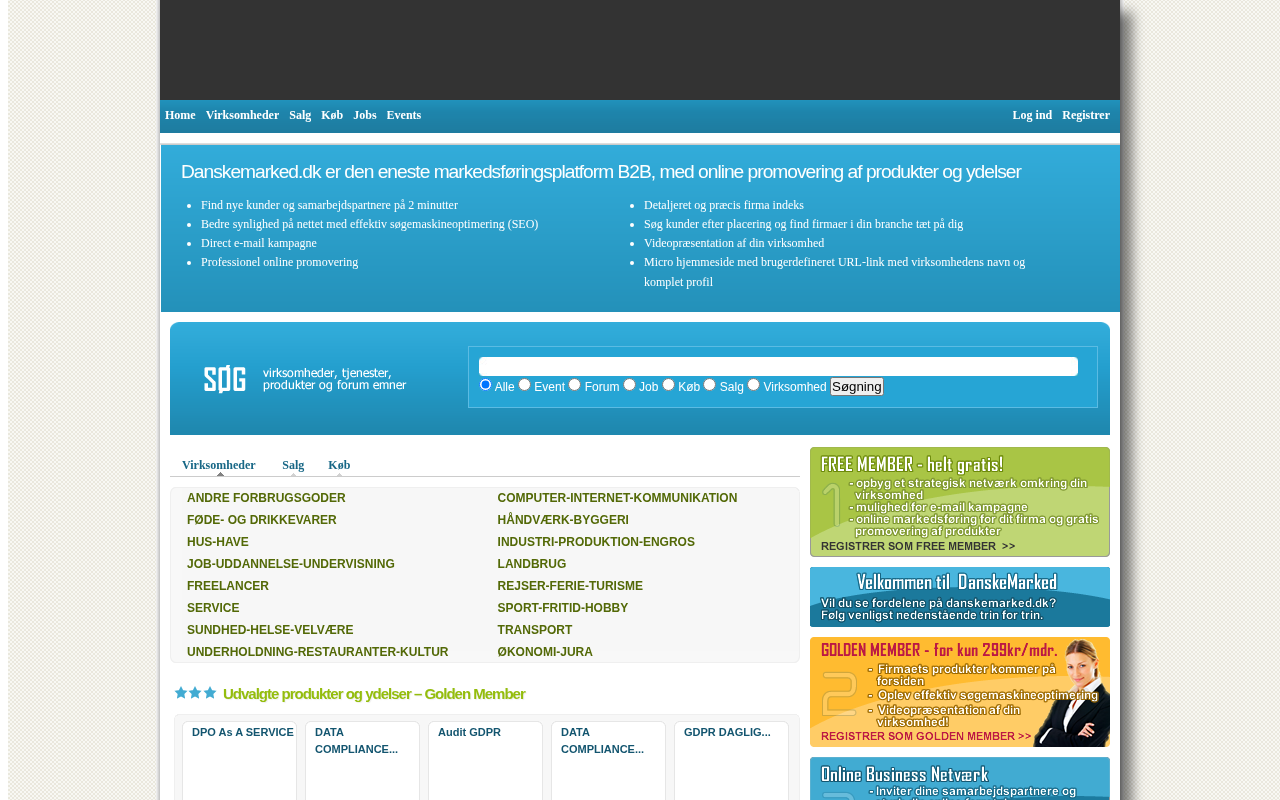Open the Audit GDPR product
1280x800 pixels.
pyautogui.click(x=469, y=732)
